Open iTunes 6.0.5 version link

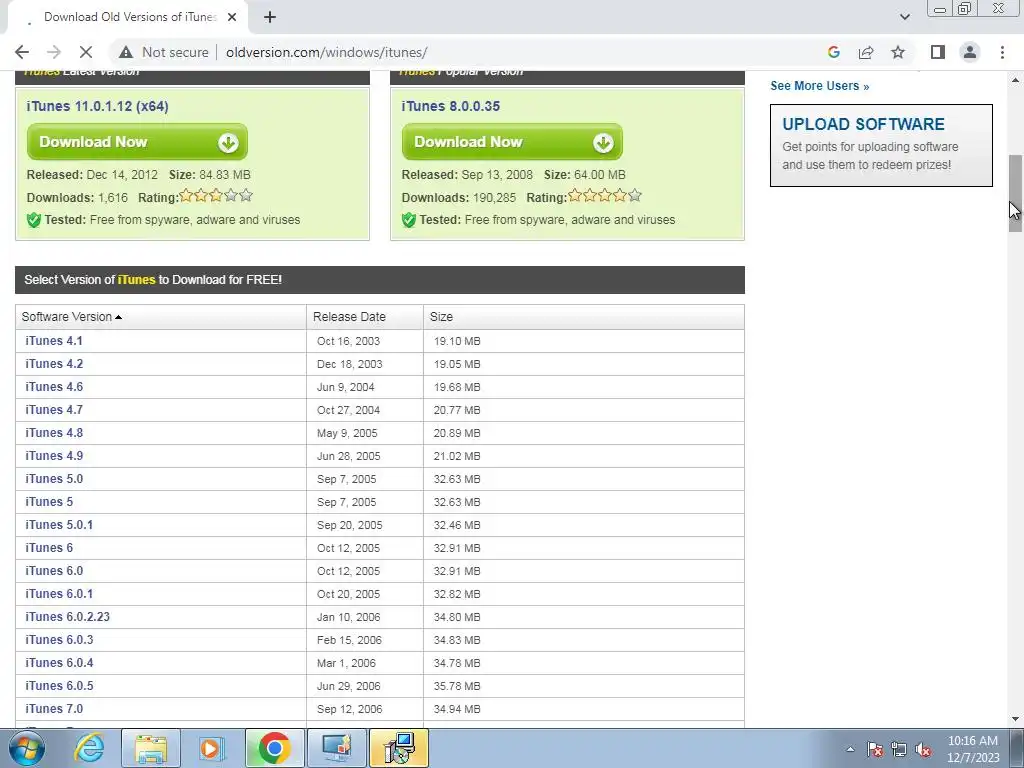[59, 686]
